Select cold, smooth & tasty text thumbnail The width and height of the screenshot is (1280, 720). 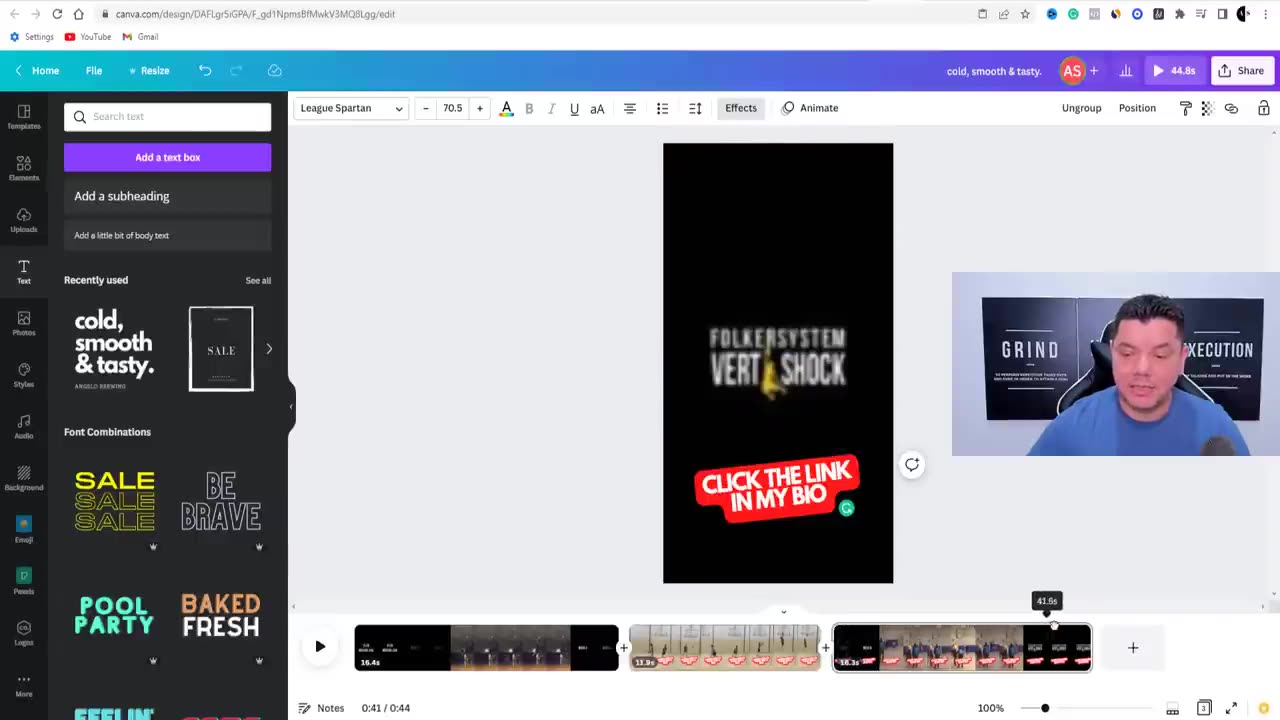[x=114, y=349]
